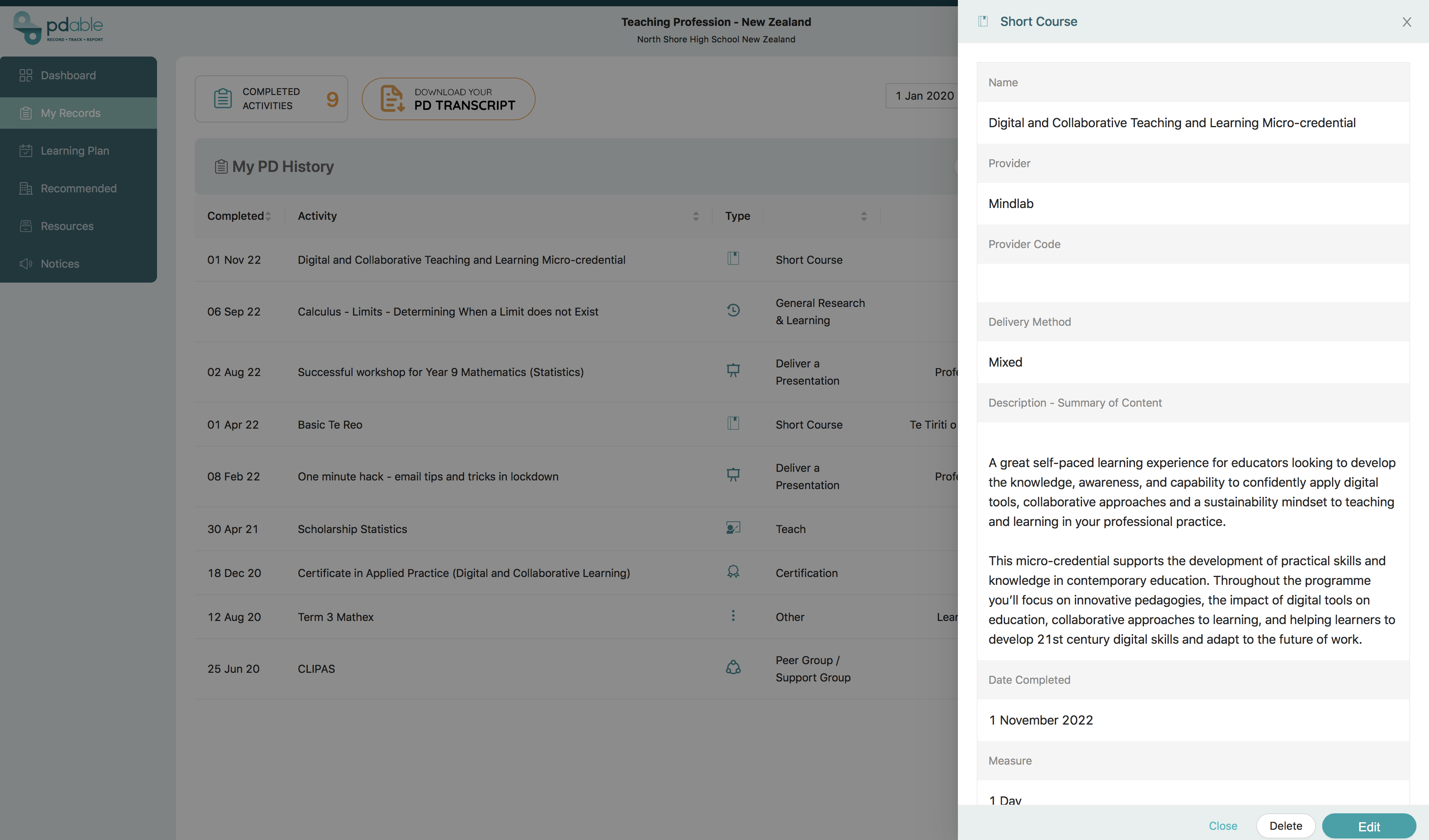
Task: Go to Recommended in sidebar
Action: tap(78, 188)
